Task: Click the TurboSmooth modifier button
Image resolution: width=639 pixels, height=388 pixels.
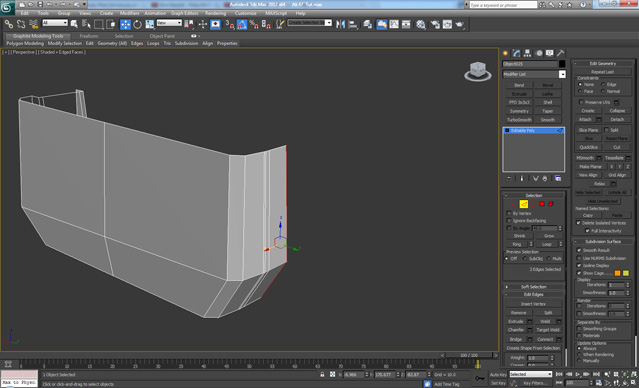Action: (x=519, y=120)
